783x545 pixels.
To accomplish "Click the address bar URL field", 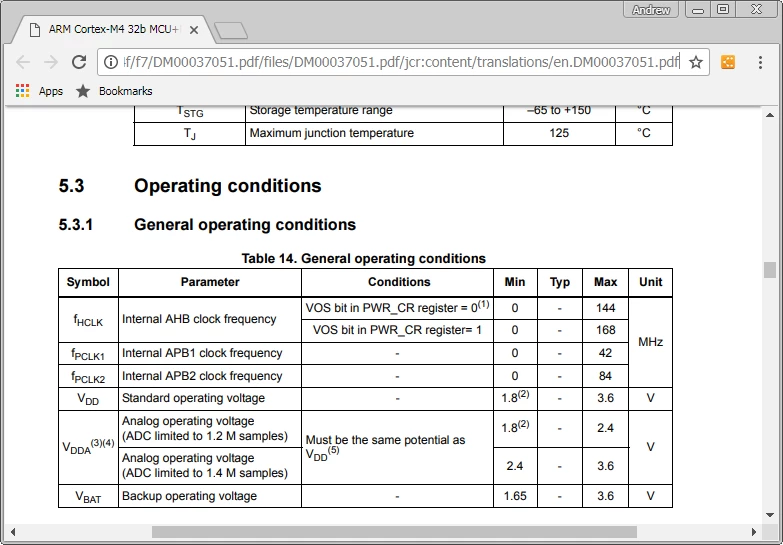I will point(401,62).
